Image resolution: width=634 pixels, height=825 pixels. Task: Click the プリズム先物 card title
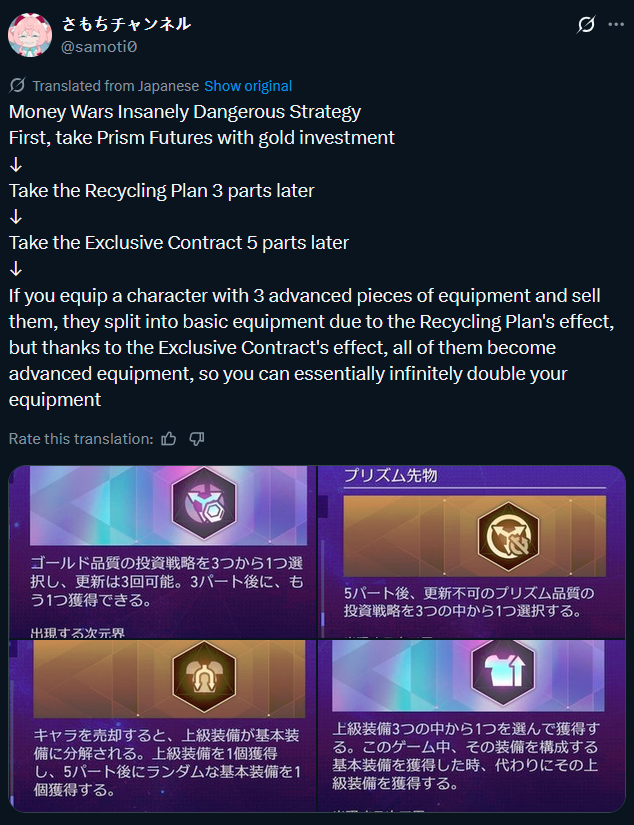(391, 476)
